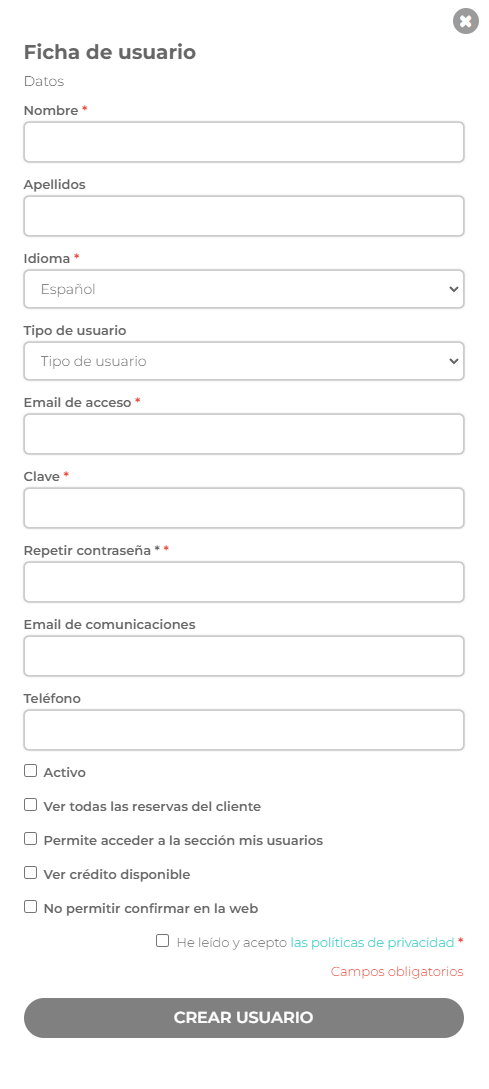Toggle Permite acceder a la sección mis usuarios
This screenshot has height=1089, width=489.
pos(31,838)
